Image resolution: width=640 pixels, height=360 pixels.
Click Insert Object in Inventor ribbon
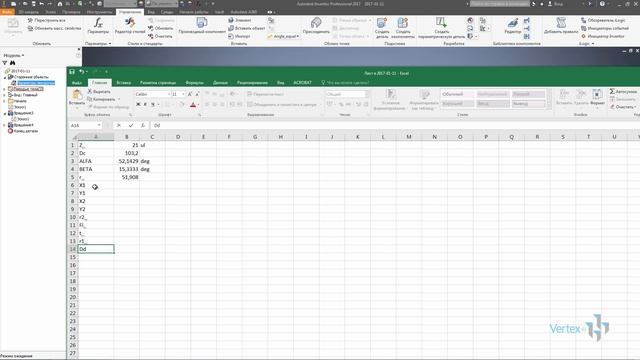tap(247, 28)
